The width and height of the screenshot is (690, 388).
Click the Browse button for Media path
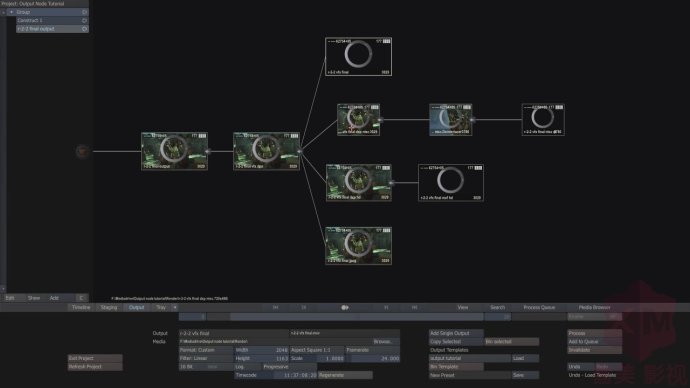pyautogui.click(x=385, y=341)
